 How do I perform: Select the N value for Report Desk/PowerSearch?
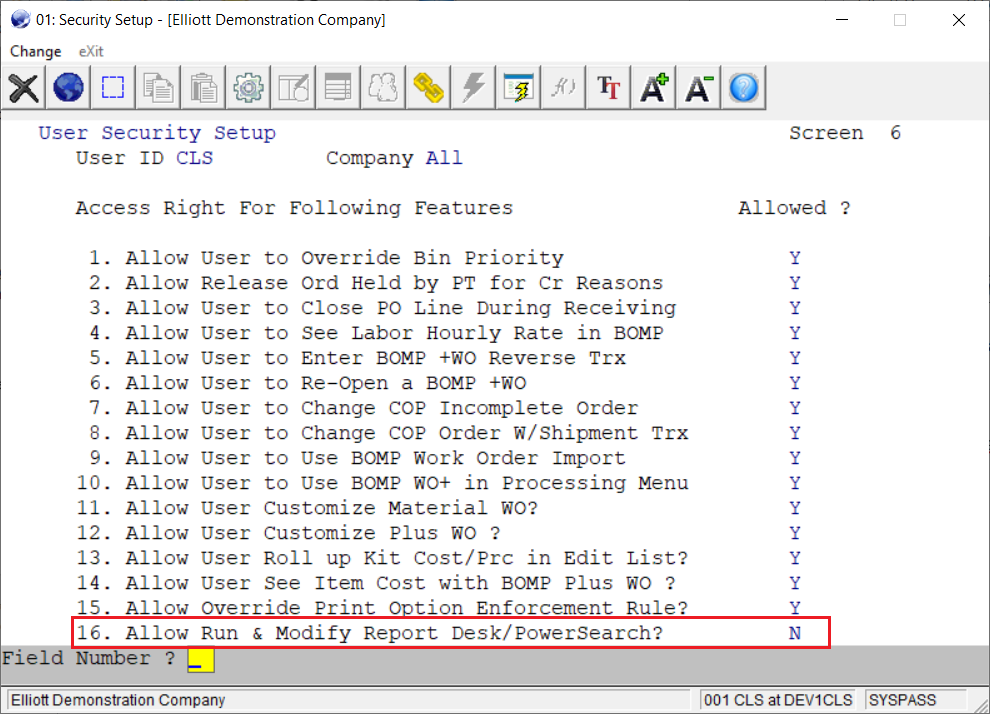click(x=795, y=633)
